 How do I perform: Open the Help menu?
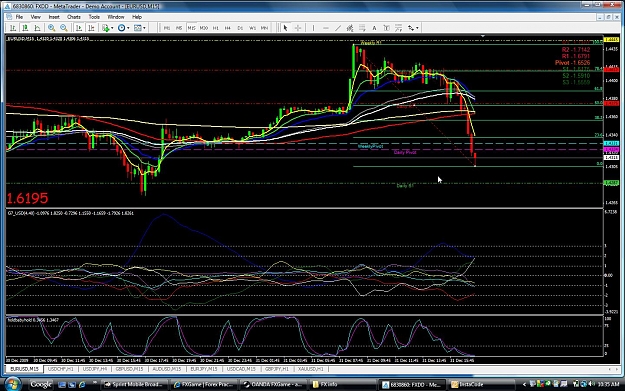(x=137, y=17)
